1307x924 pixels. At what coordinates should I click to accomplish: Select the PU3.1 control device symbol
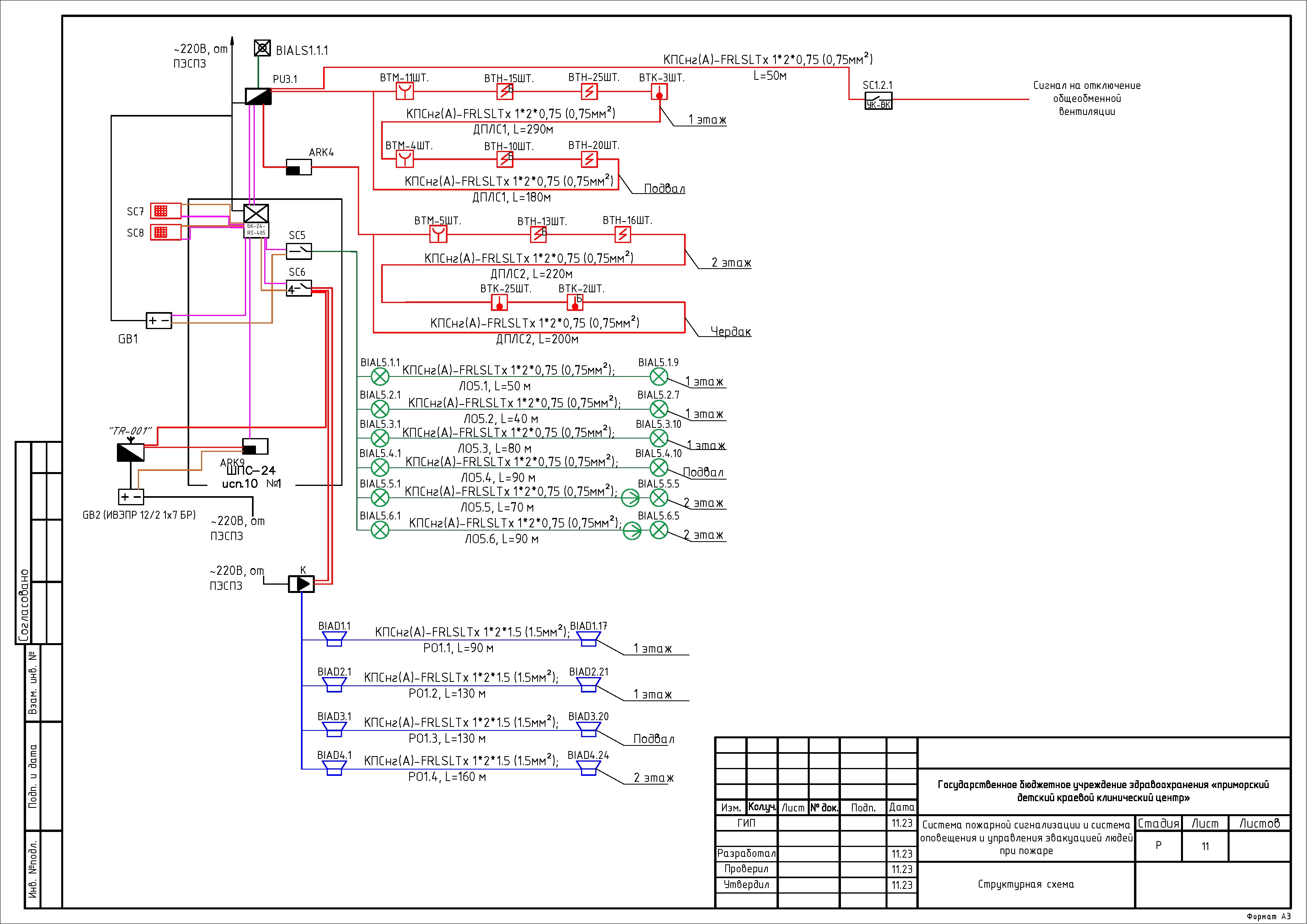258,96
